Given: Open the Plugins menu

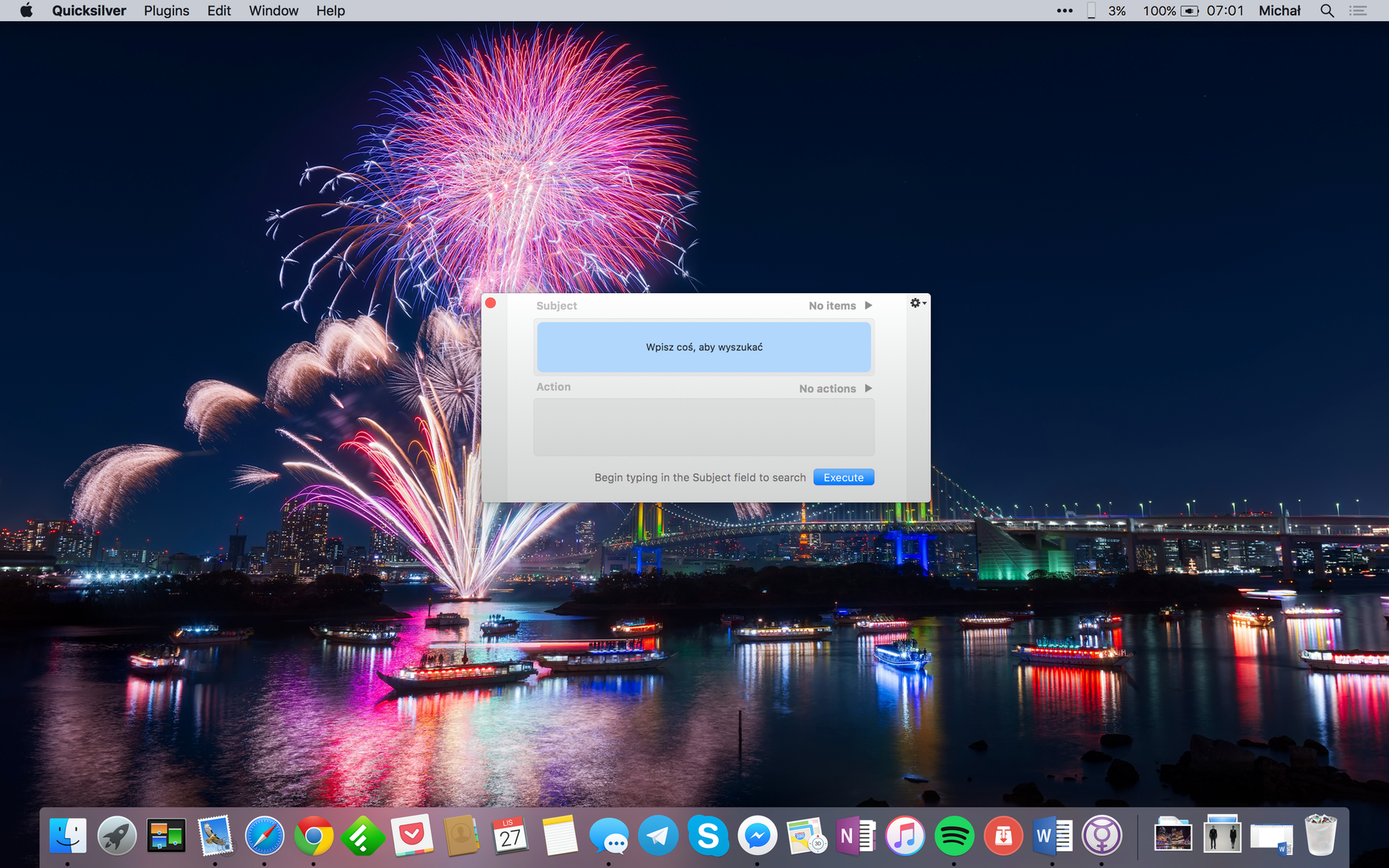Looking at the screenshot, I should click(166, 10).
